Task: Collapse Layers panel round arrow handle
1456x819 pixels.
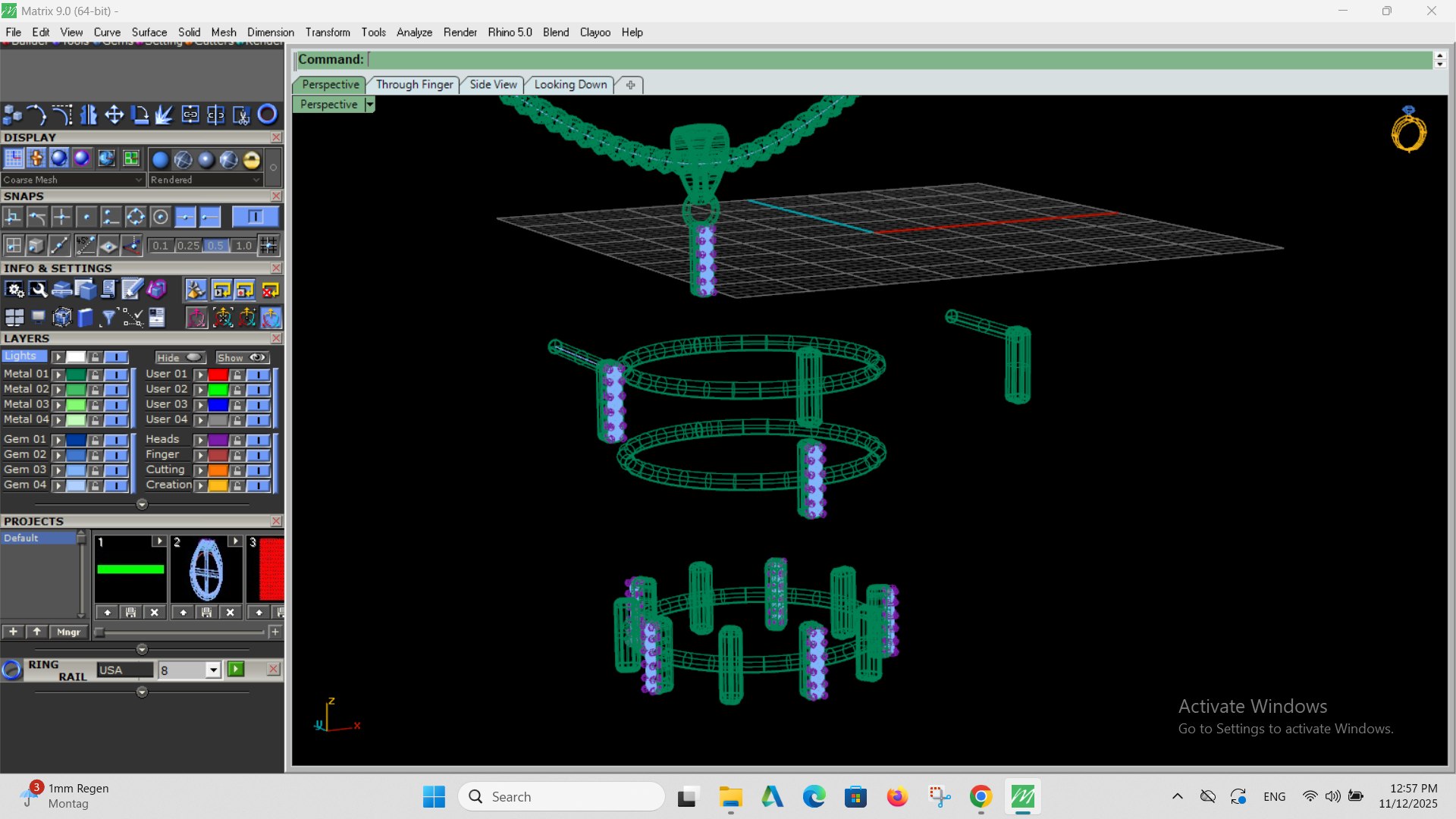Action: pos(142,504)
